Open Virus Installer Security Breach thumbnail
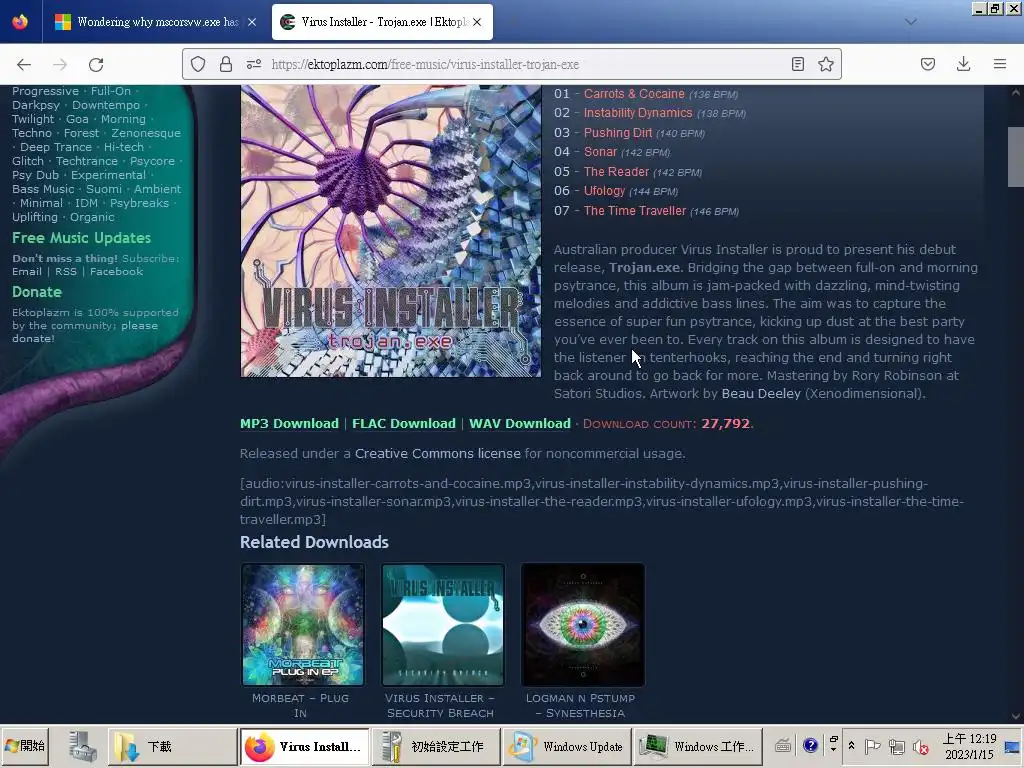Screen dimensions: 1024x768 click(x=443, y=625)
